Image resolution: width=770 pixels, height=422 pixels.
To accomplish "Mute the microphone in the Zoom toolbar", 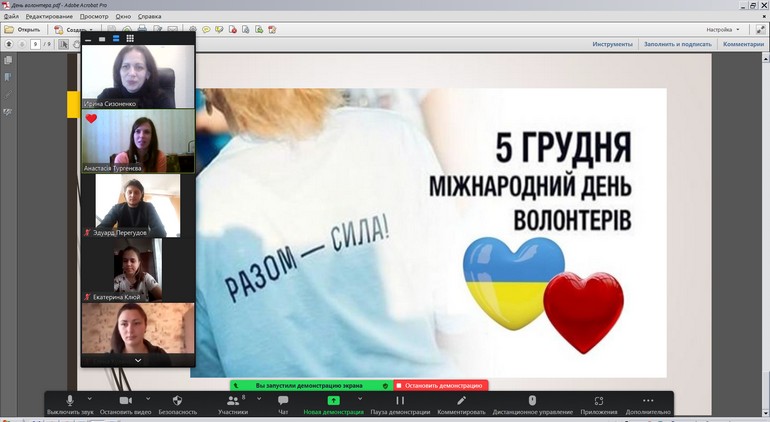I will click(x=70, y=405).
